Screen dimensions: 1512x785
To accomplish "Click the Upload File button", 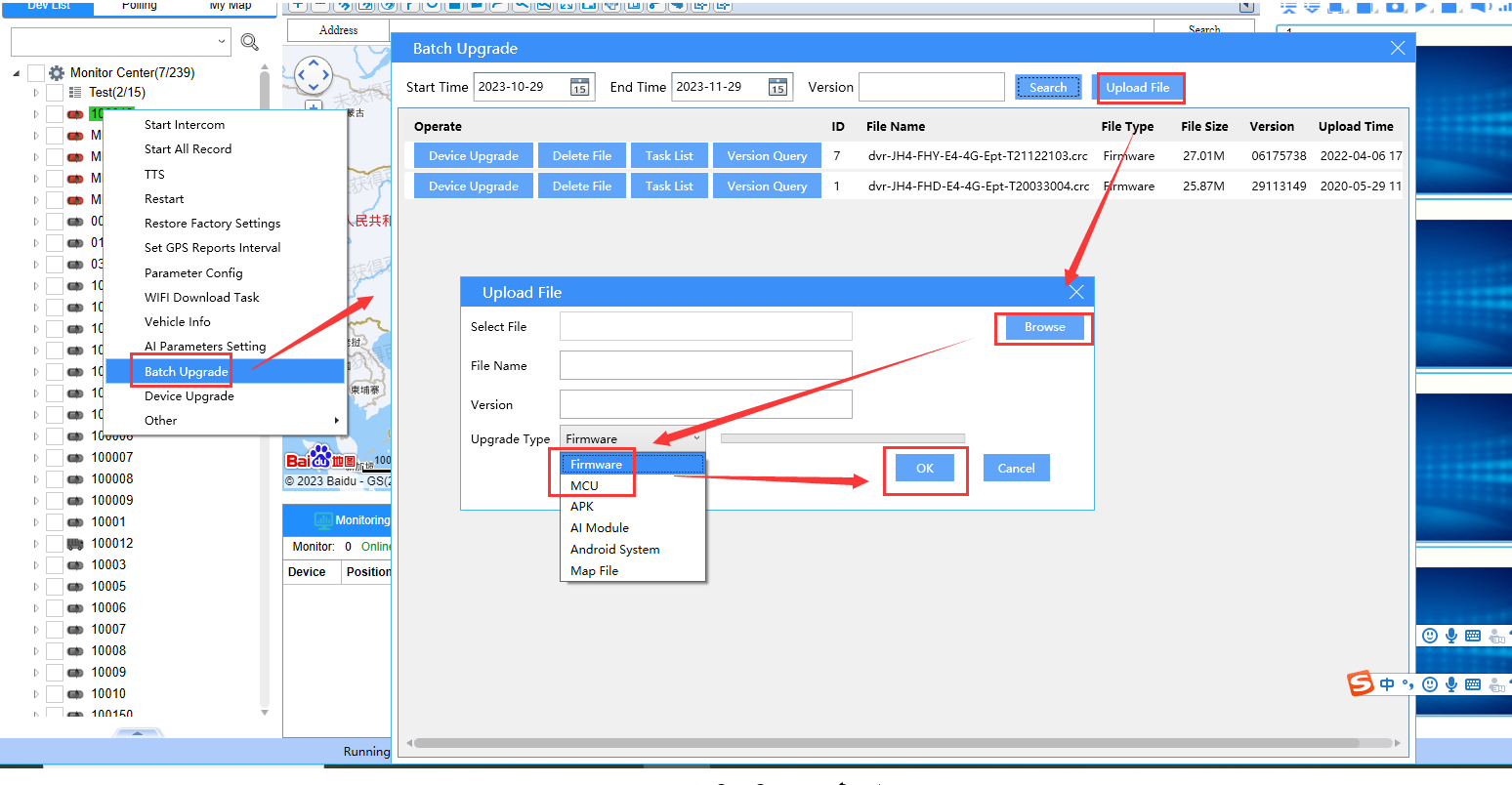I will [1138, 87].
